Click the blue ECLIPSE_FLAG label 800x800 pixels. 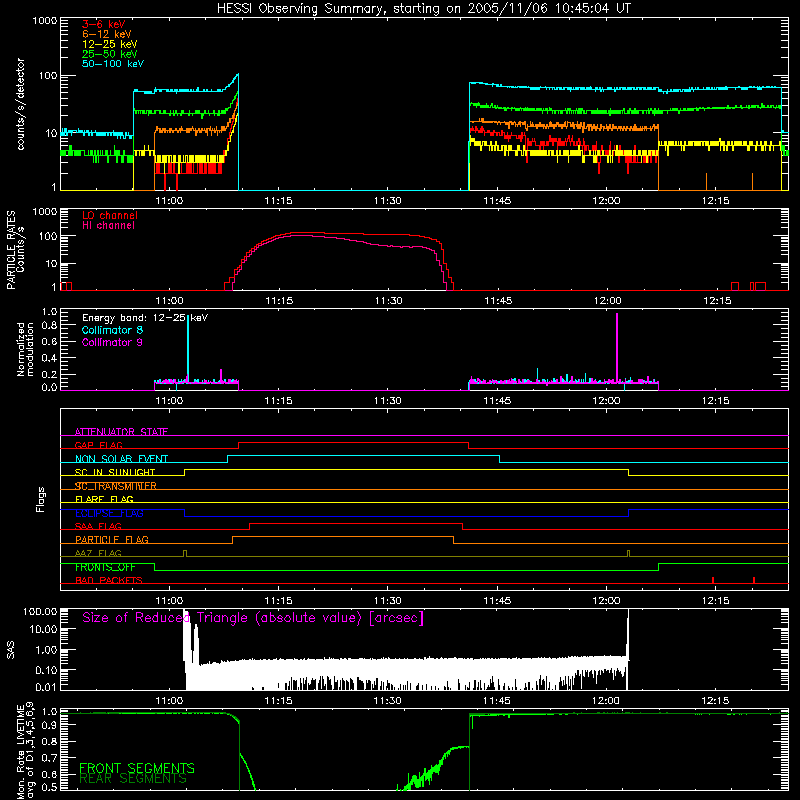[109, 513]
